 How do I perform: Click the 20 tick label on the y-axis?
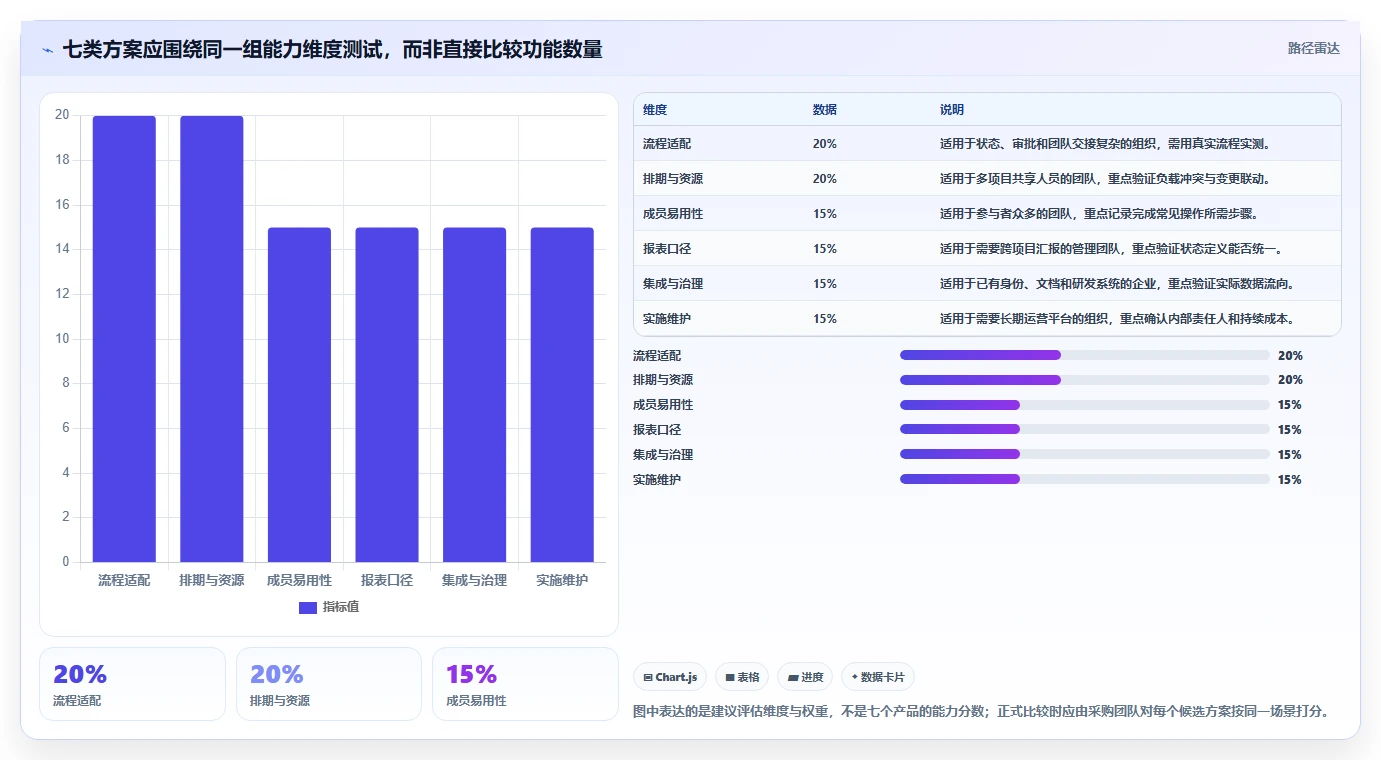[62, 115]
